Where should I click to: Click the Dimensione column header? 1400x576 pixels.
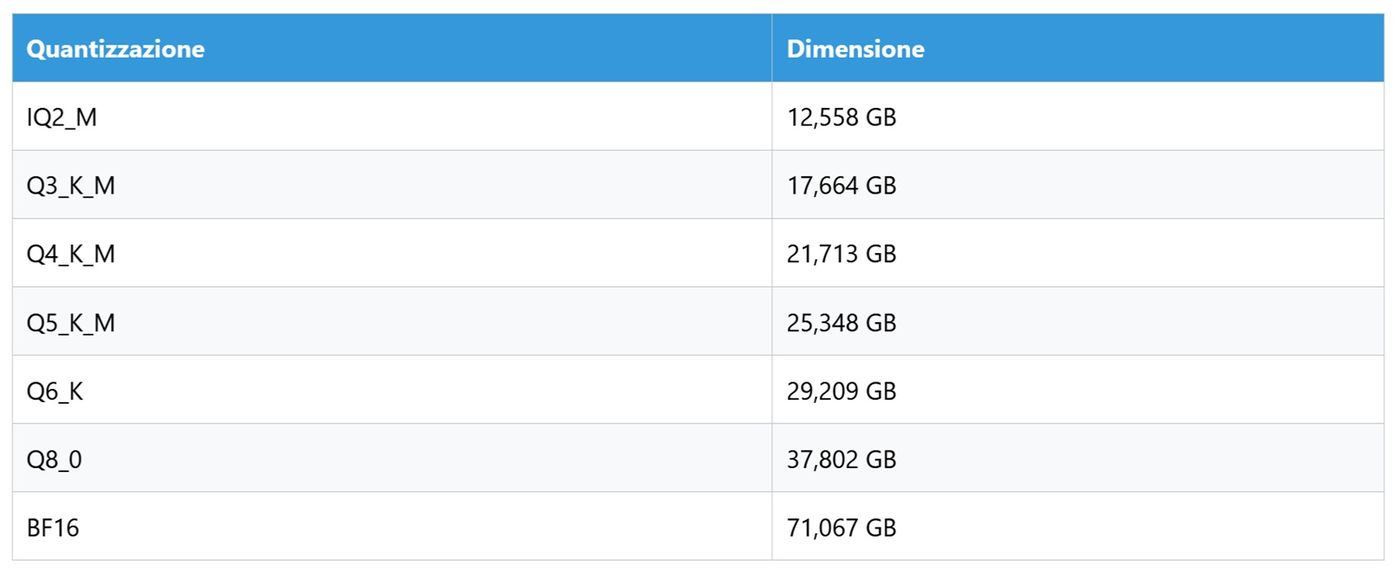[x=1078, y=48]
